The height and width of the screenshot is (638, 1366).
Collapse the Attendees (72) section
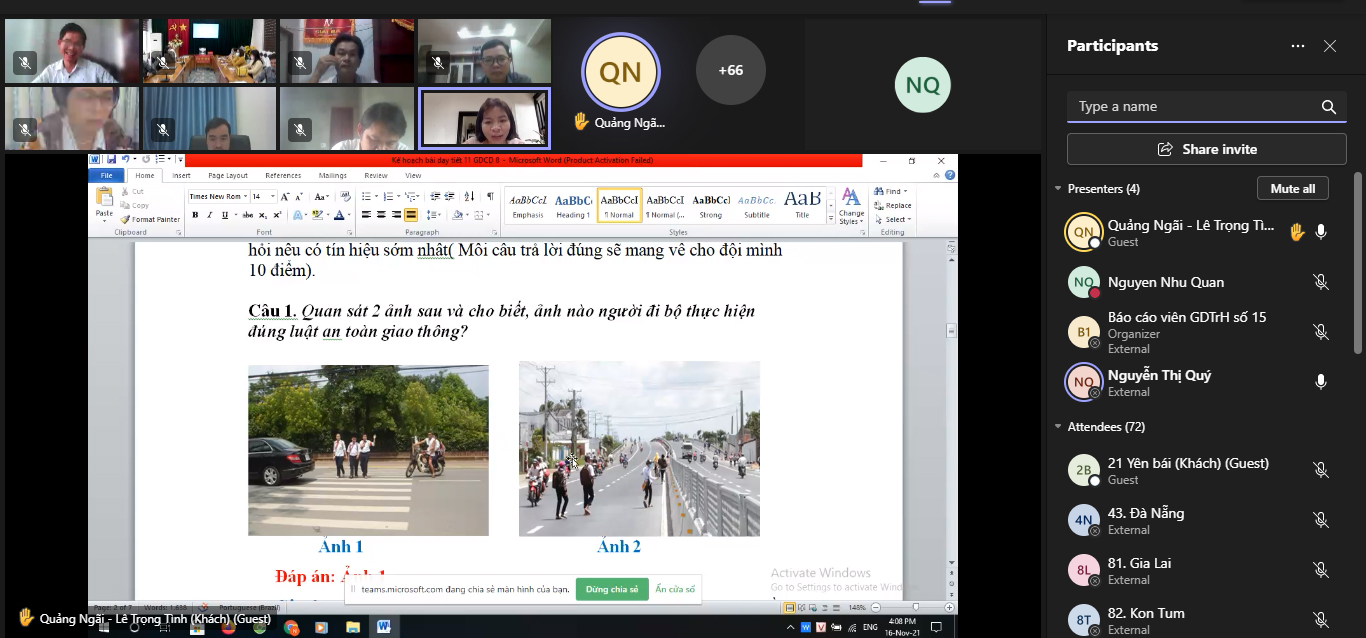(x=1058, y=427)
